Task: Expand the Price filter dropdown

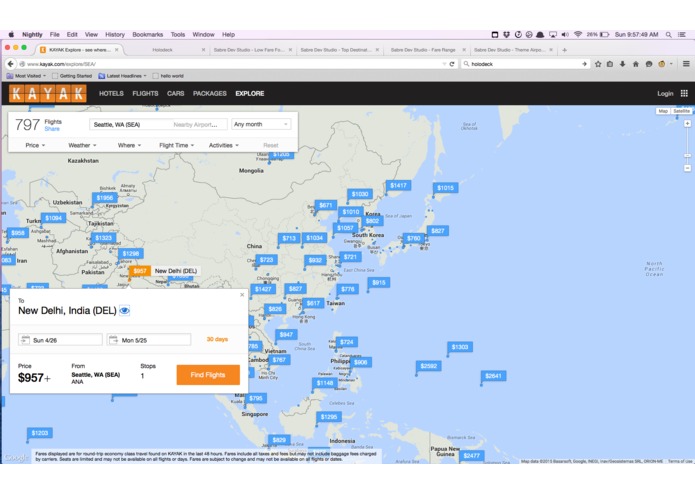Action: (x=35, y=145)
